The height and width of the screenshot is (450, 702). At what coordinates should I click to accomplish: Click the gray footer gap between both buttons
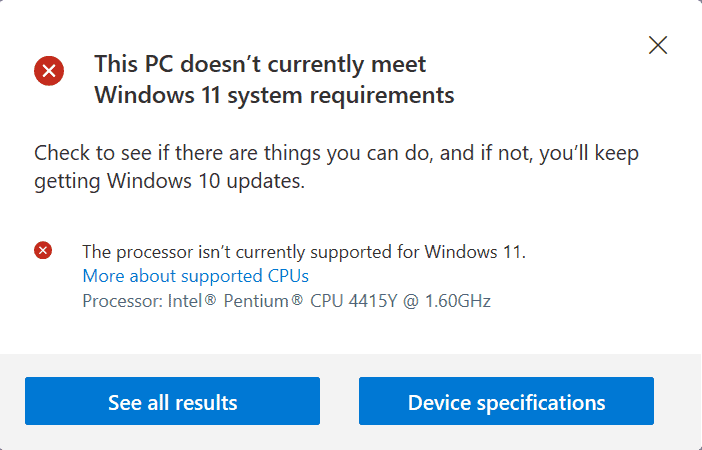pyautogui.click(x=339, y=402)
